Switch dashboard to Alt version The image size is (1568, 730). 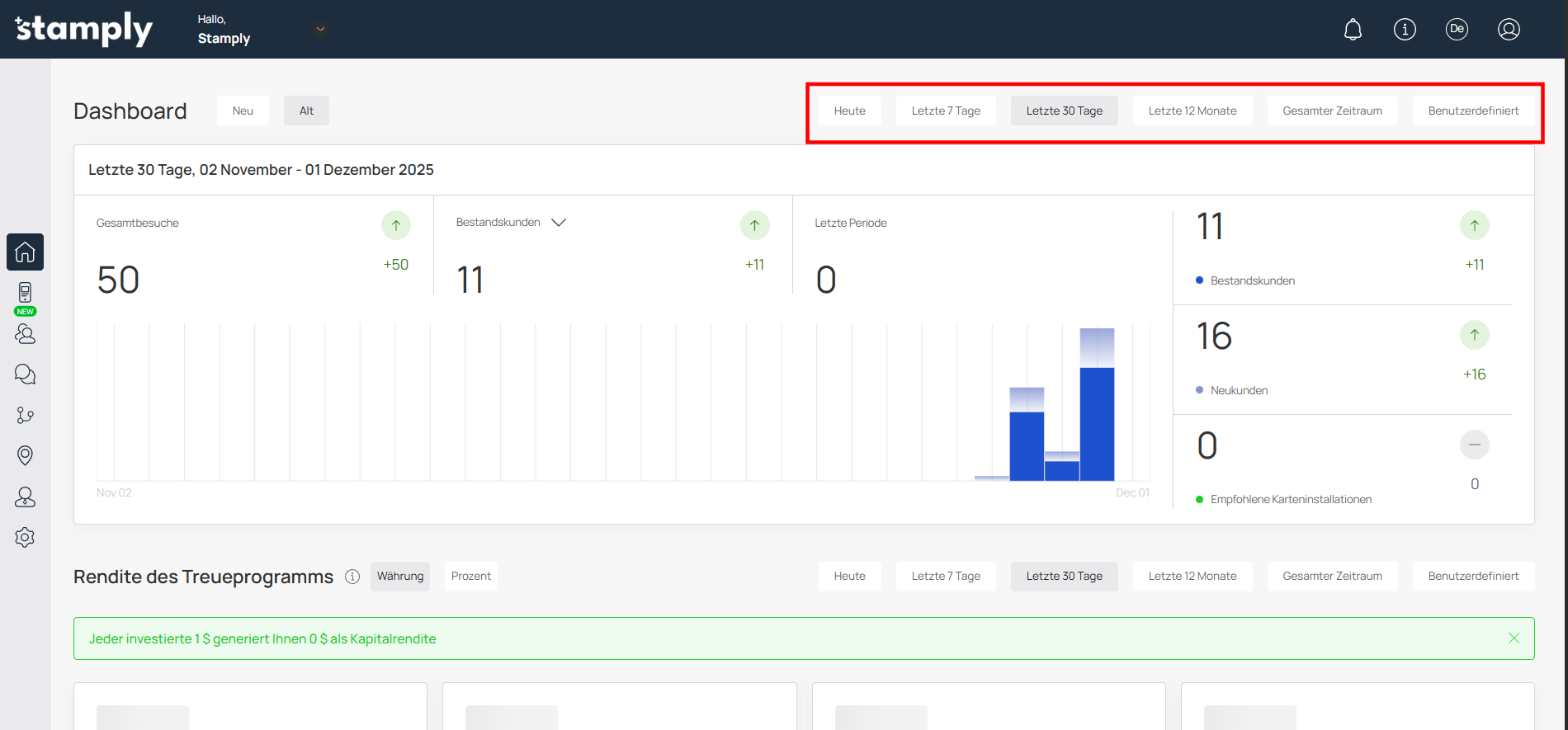pos(306,111)
